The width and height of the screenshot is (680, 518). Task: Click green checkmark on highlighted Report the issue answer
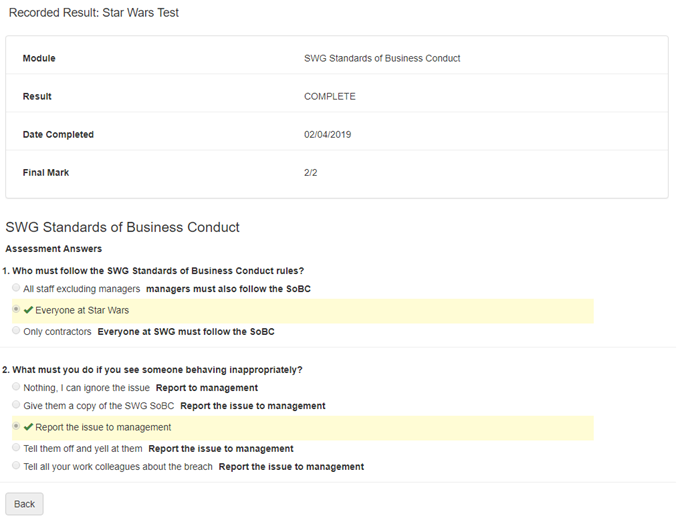[x=29, y=427]
